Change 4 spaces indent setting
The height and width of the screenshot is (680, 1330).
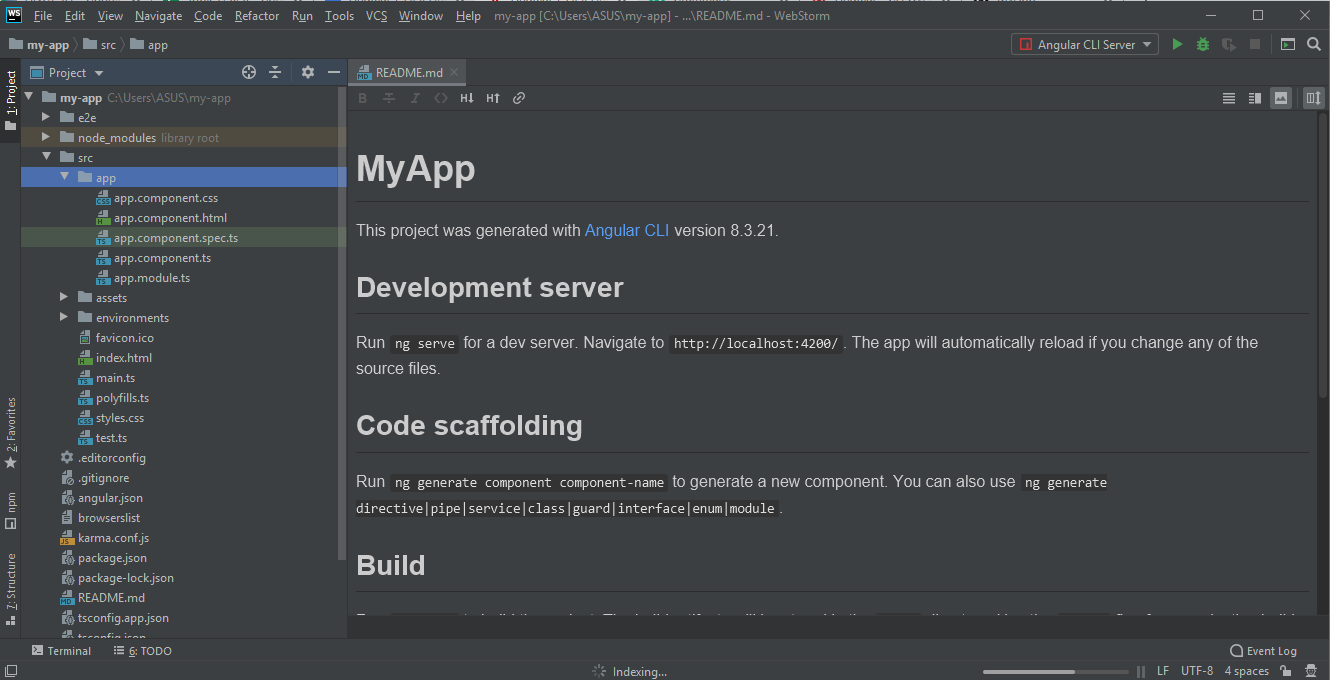tap(1246, 671)
